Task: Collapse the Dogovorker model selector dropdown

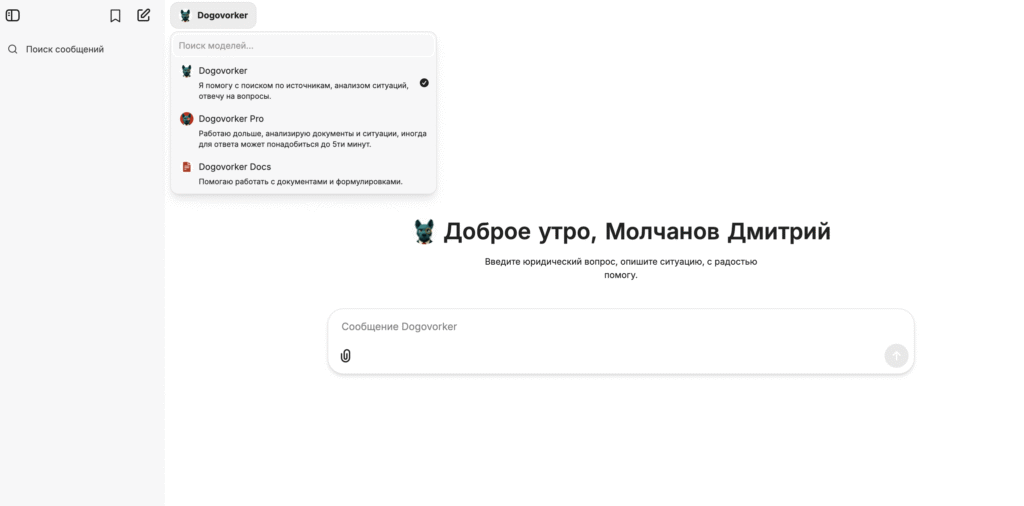Action: click(x=213, y=15)
